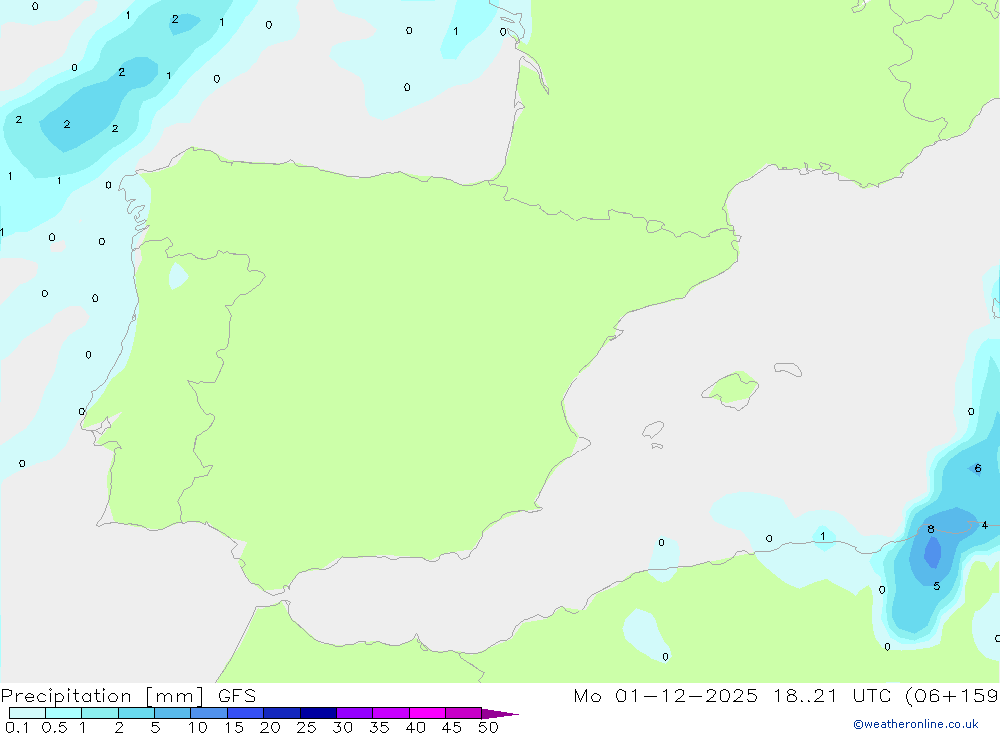Click the '0.1' legend scale label
The width and height of the screenshot is (1000, 733).
[x=17, y=727]
